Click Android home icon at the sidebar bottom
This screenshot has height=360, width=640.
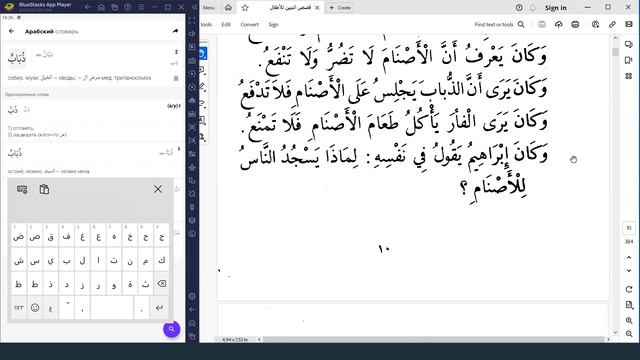[192, 323]
